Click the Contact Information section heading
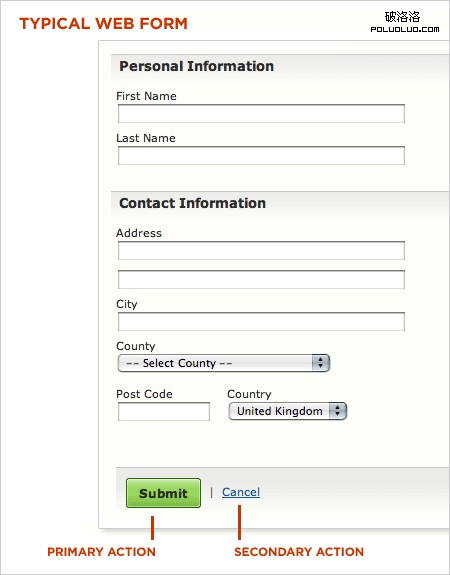 [193, 203]
